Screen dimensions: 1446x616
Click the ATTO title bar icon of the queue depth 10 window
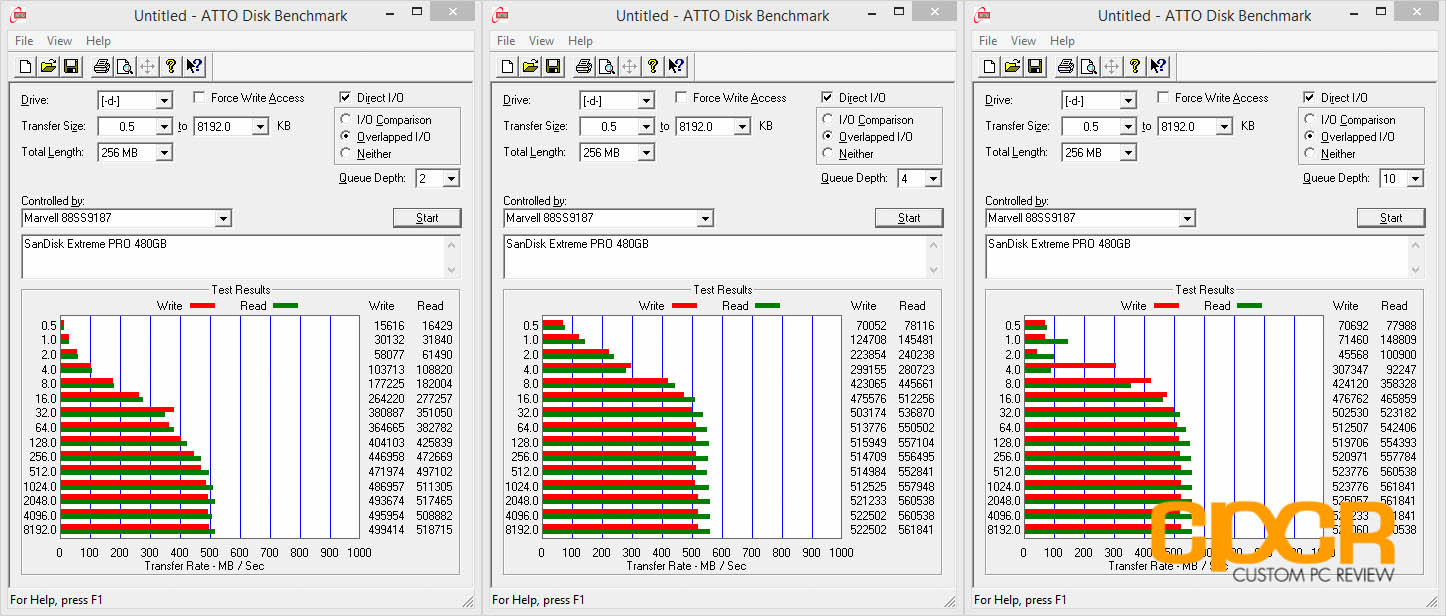click(982, 15)
